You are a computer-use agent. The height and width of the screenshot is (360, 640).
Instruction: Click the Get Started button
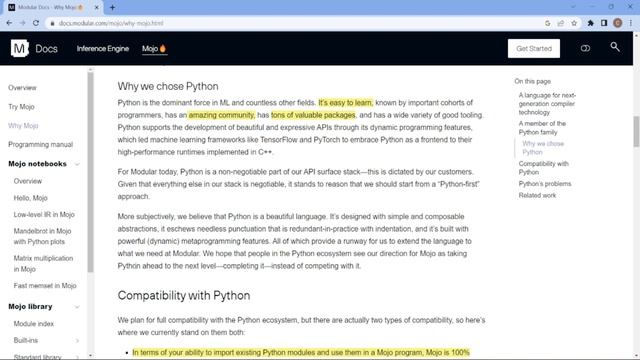(x=533, y=49)
